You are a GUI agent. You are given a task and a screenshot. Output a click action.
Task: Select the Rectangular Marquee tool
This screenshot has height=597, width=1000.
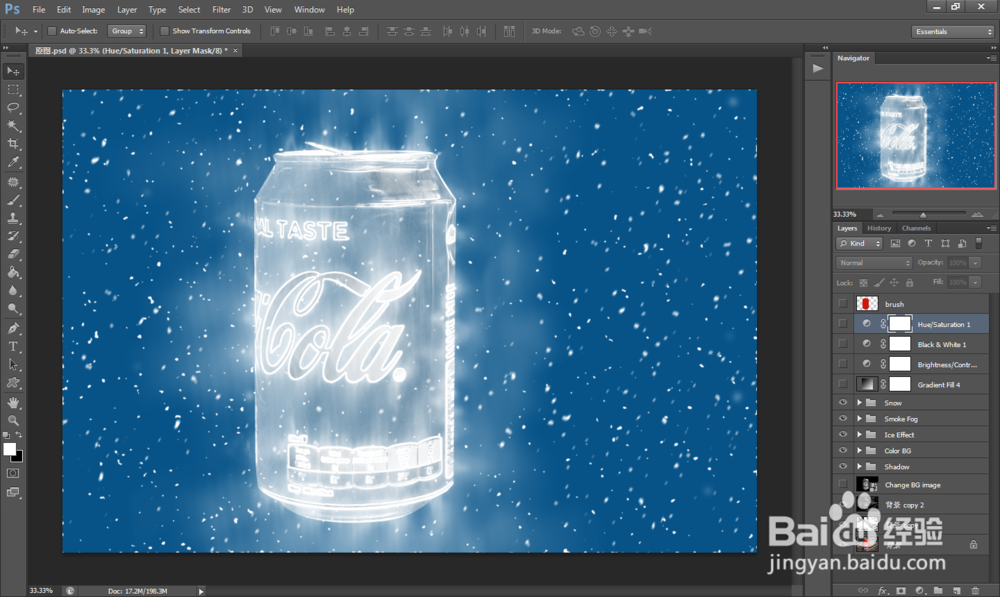(13, 89)
